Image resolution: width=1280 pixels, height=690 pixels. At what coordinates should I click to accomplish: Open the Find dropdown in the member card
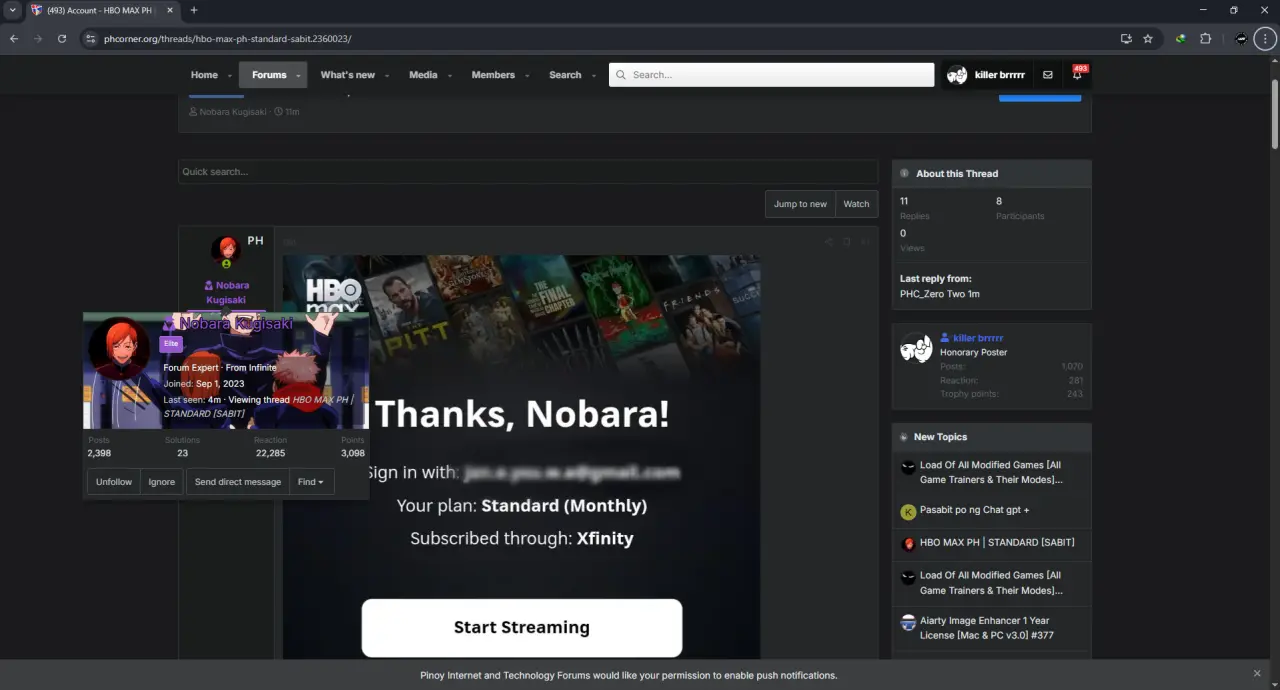[x=311, y=482]
